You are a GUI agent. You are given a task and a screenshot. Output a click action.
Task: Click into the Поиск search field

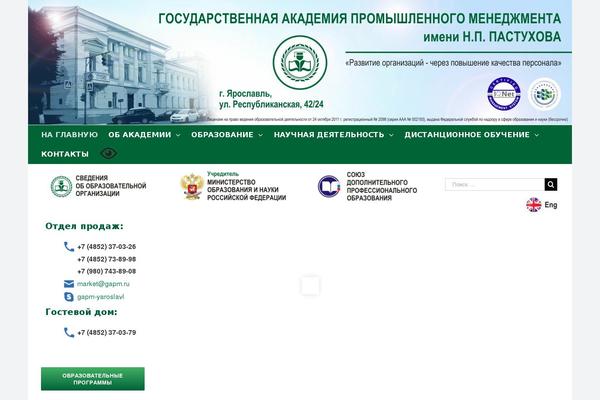[x=495, y=184]
